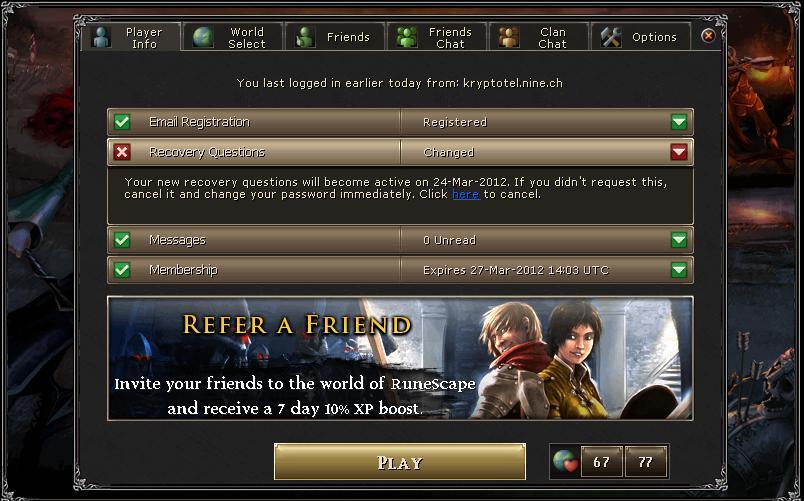The width and height of the screenshot is (804, 501).
Task: Expand the Messages row arrow
Action: coord(679,240)
